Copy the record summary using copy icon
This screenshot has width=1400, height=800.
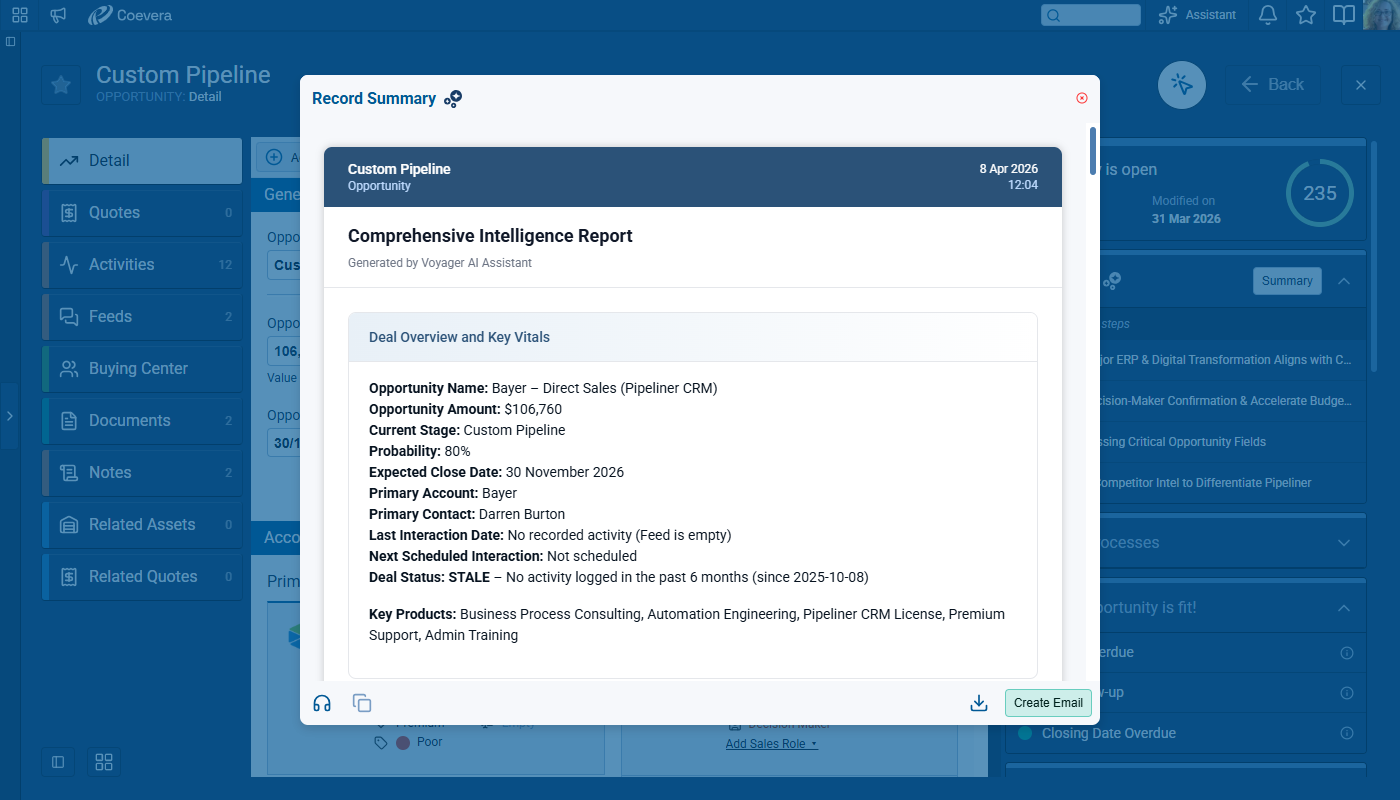(x=362, y=703)
